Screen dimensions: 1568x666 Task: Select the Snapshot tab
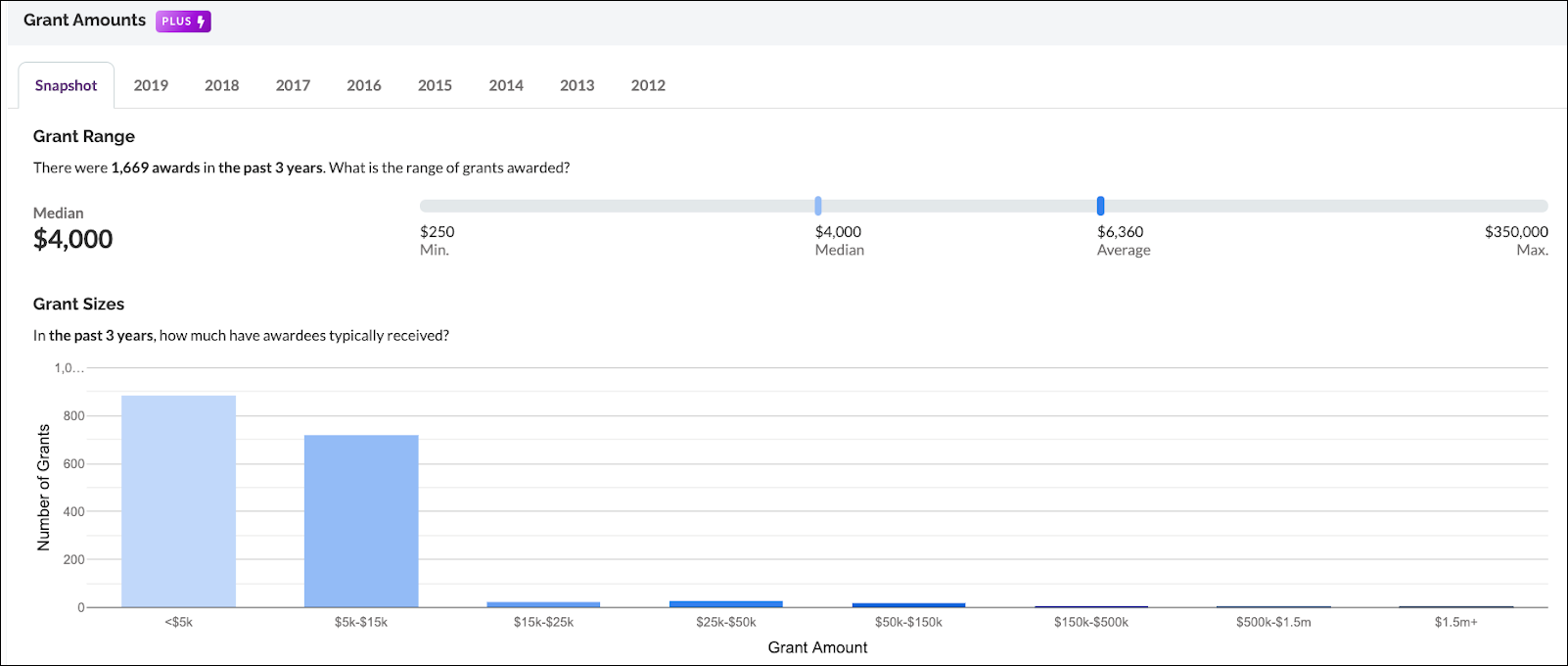(x=67, y=85)
